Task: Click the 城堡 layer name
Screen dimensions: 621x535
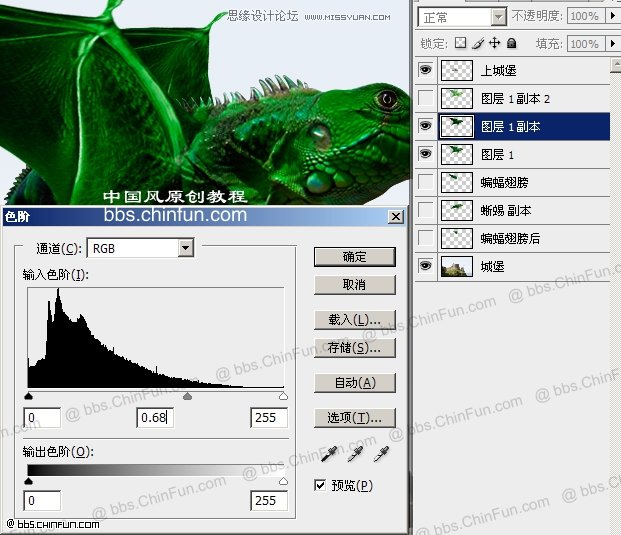Action: point(492,266)
